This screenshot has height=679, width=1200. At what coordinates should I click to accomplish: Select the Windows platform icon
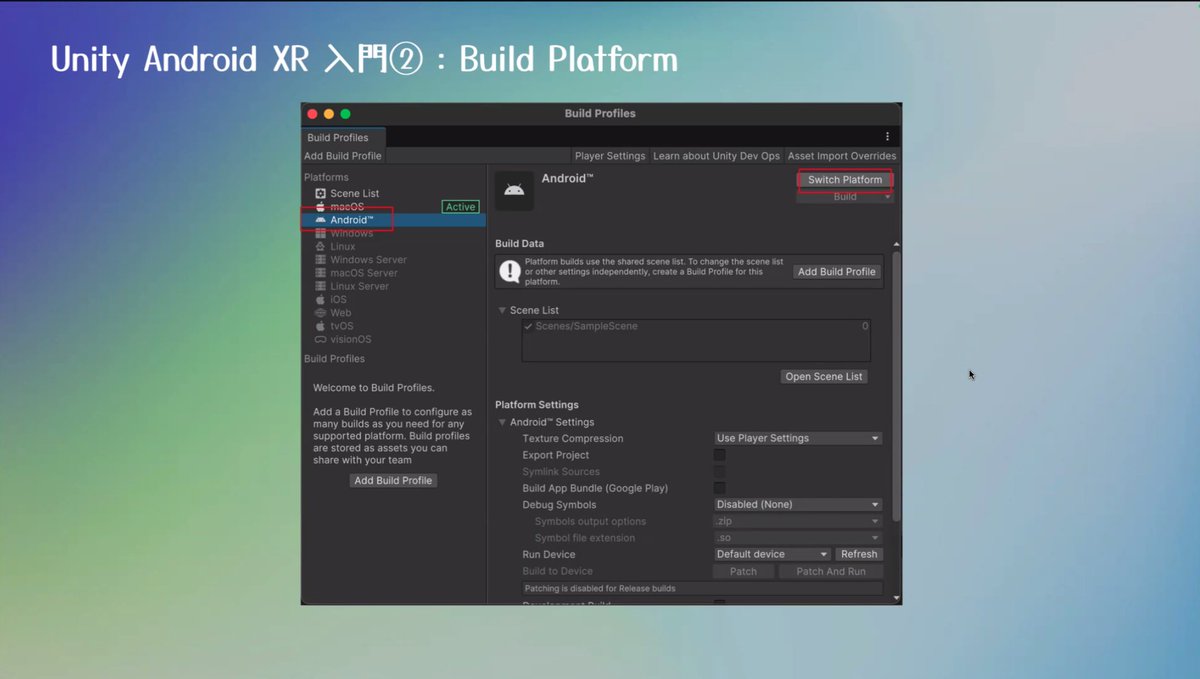321,233
